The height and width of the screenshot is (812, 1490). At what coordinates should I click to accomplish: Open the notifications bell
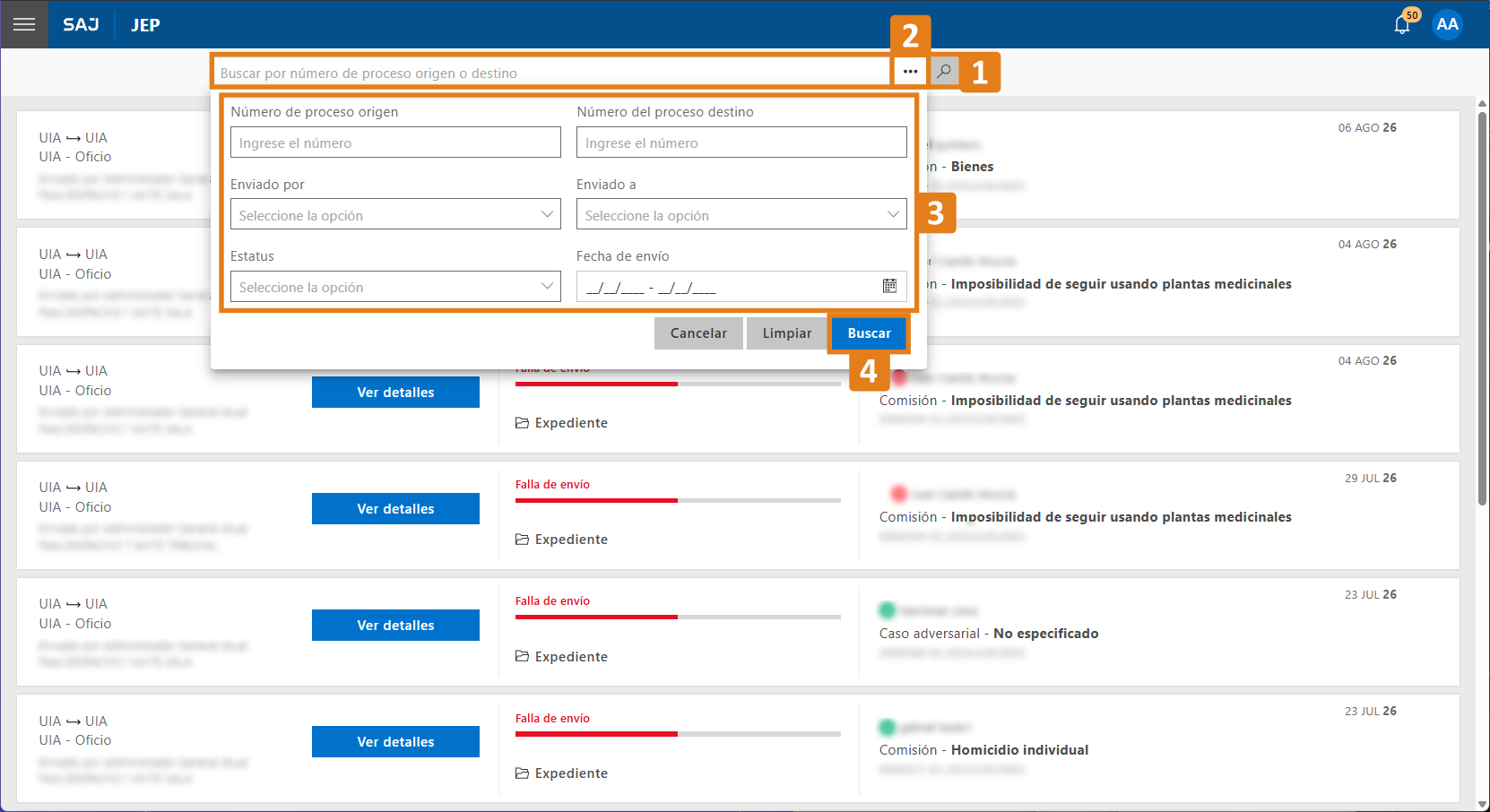(x=1402, y=25)
